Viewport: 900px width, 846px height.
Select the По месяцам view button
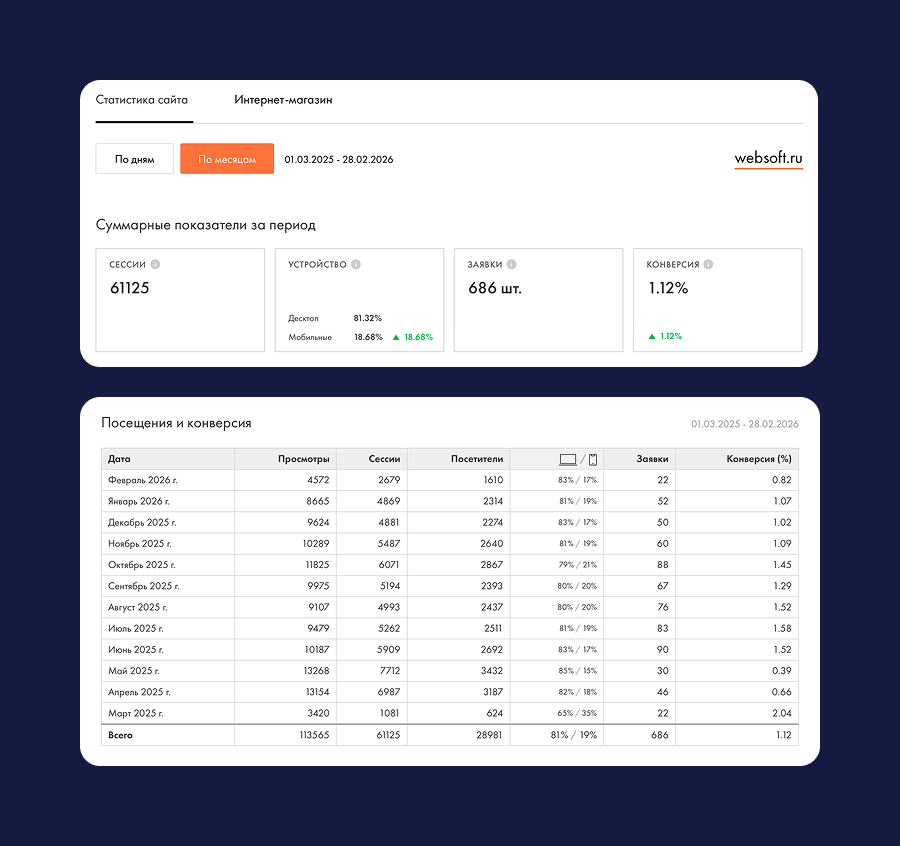pyautogui.click(x=227, y=159)
